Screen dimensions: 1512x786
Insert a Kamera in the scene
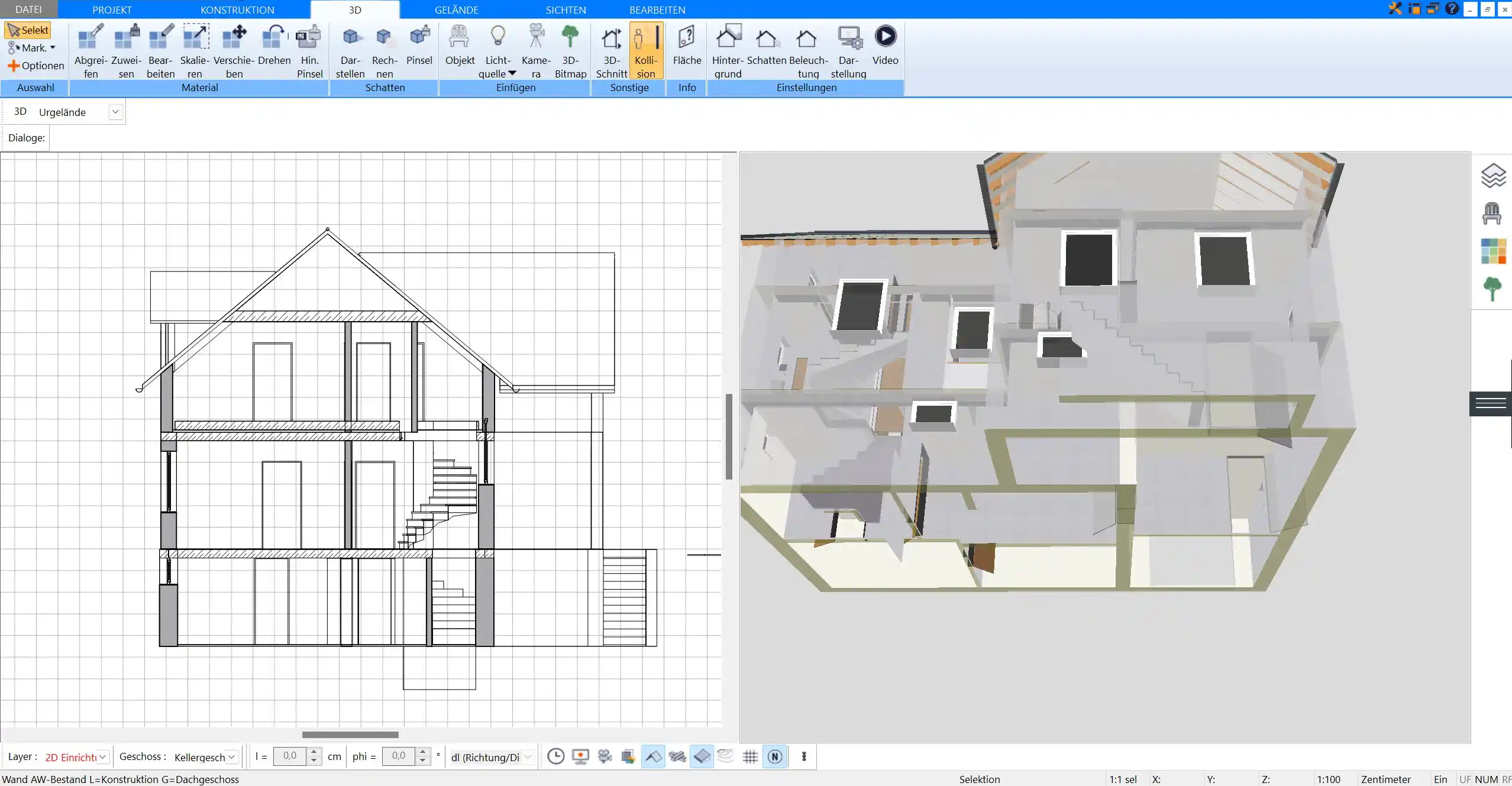[x=536, y=51]
